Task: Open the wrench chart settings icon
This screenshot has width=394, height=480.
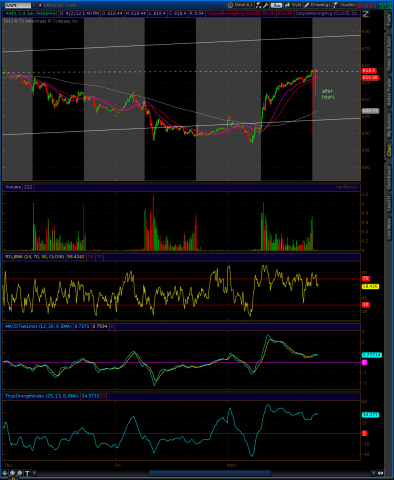Action: [266, 5]
